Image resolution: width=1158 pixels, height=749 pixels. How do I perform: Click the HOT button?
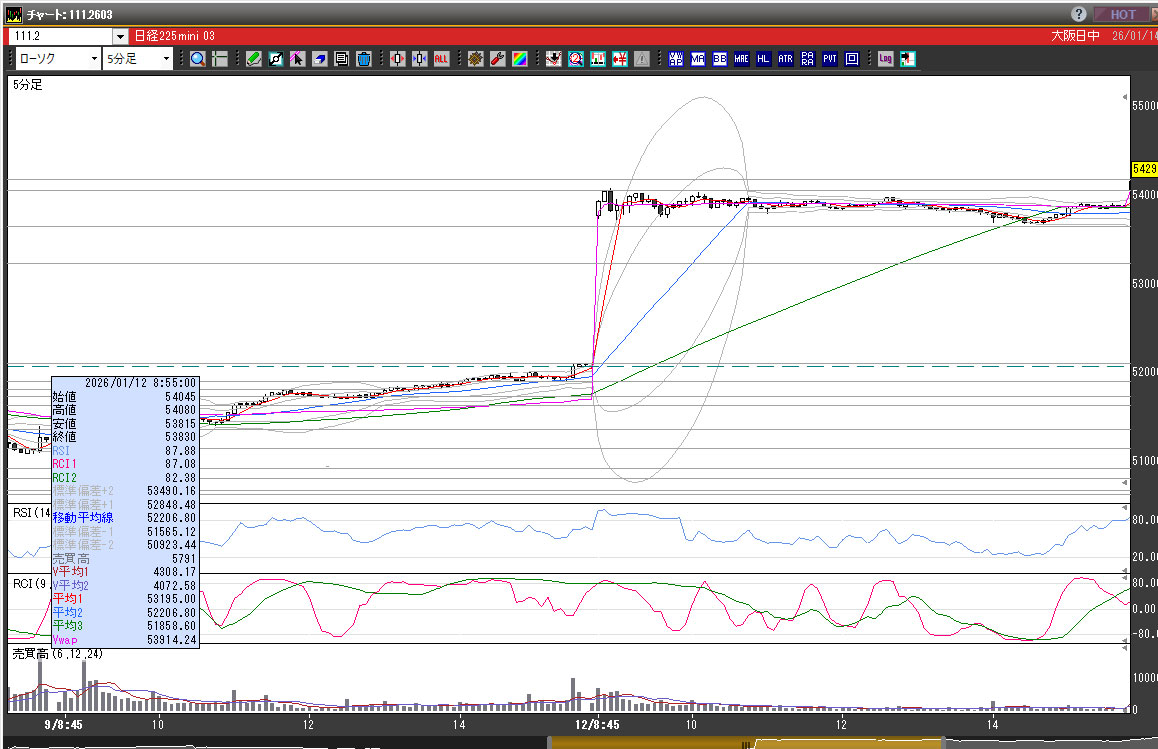[x=1121, y=14]
